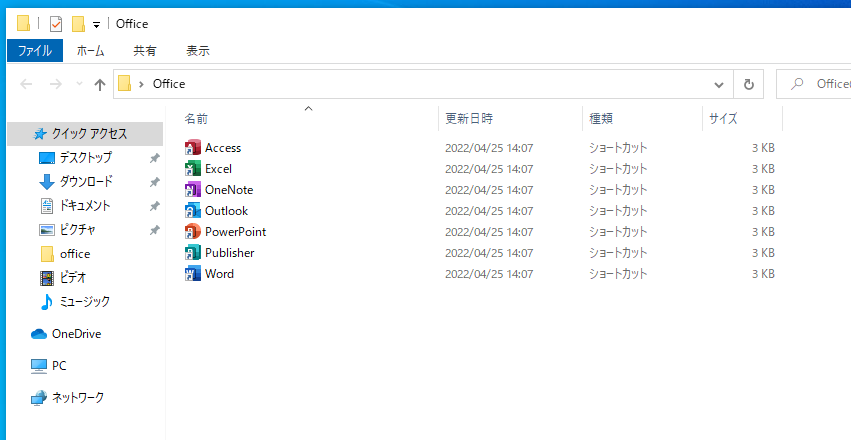
Task: Click the Quick Access star icon
Action: 40,133
